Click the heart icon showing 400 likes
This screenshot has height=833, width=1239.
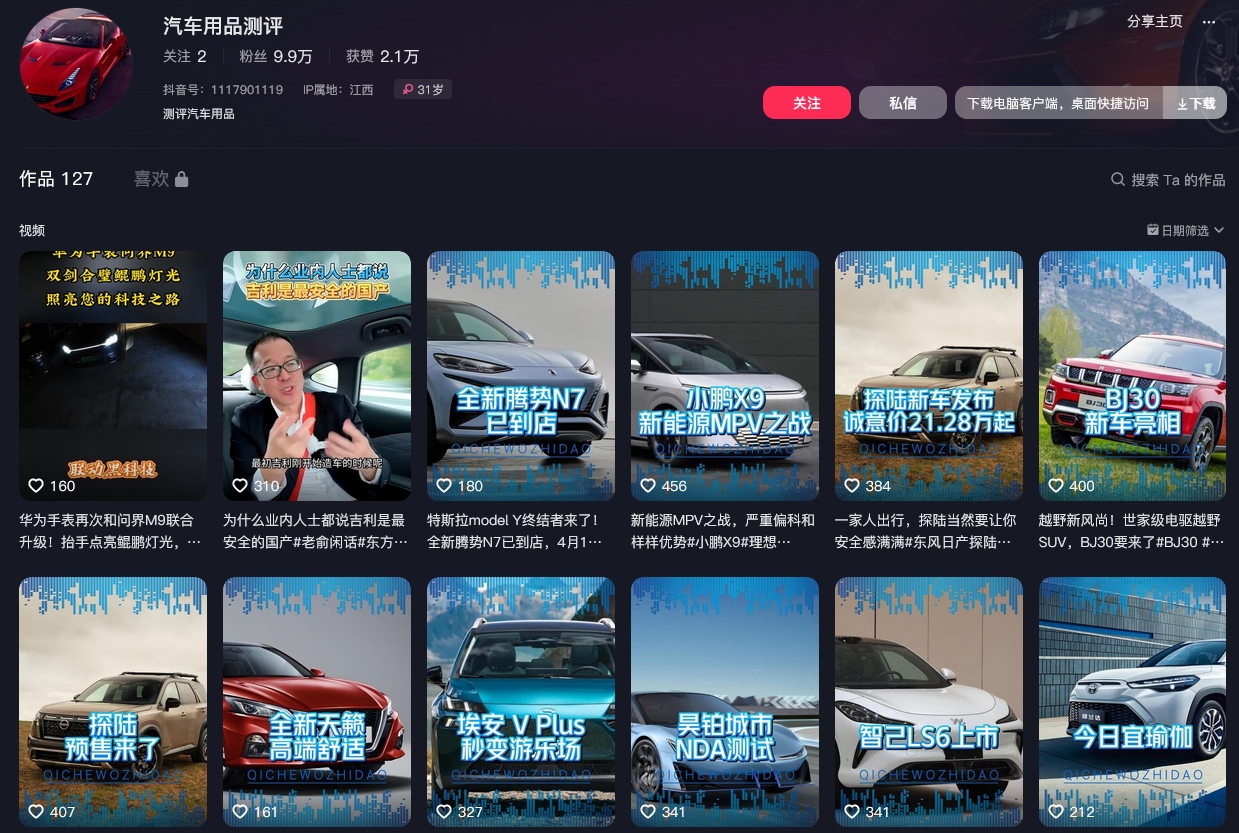click(1056, 486)
